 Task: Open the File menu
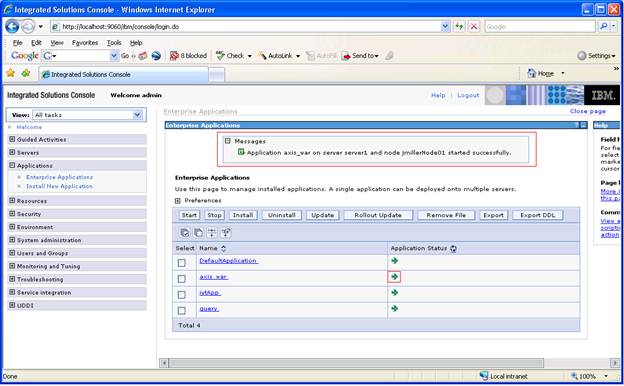click(18, 43)
